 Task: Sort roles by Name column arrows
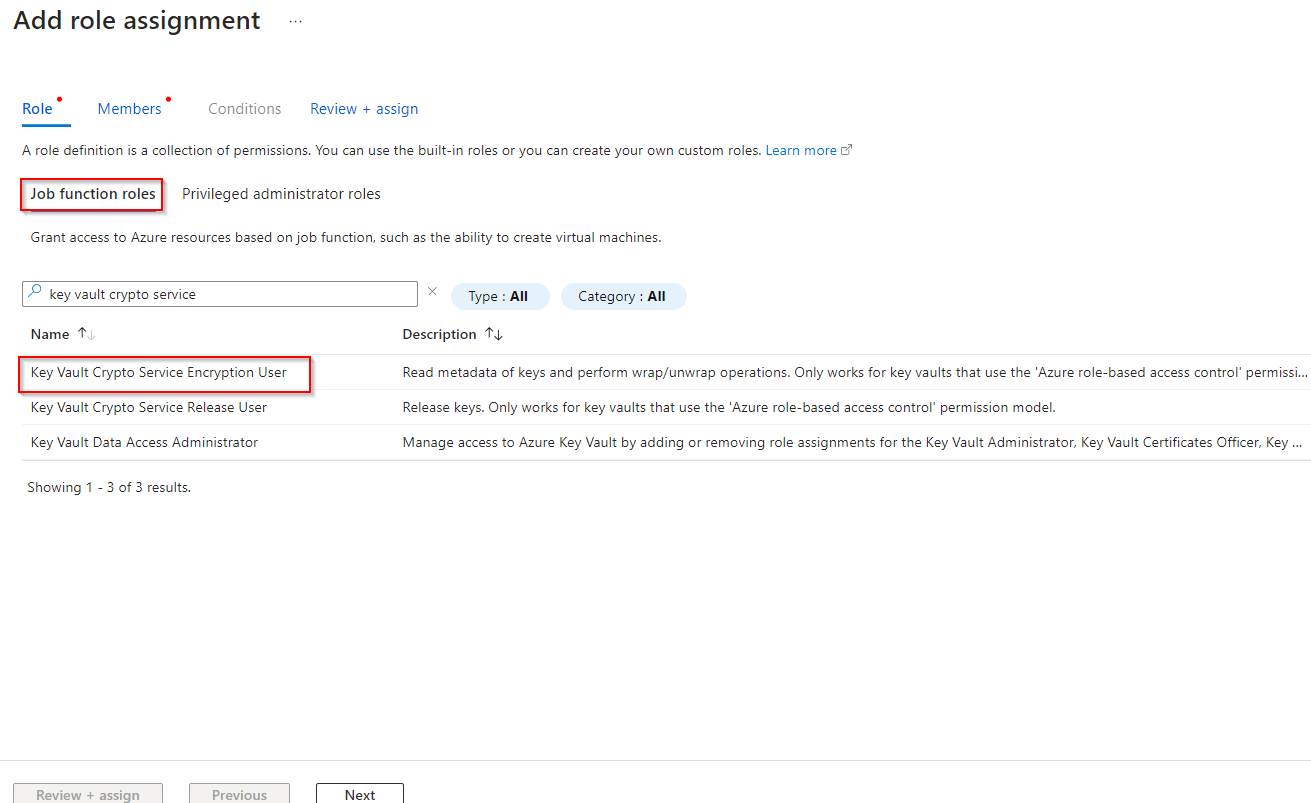pos(86,334)
